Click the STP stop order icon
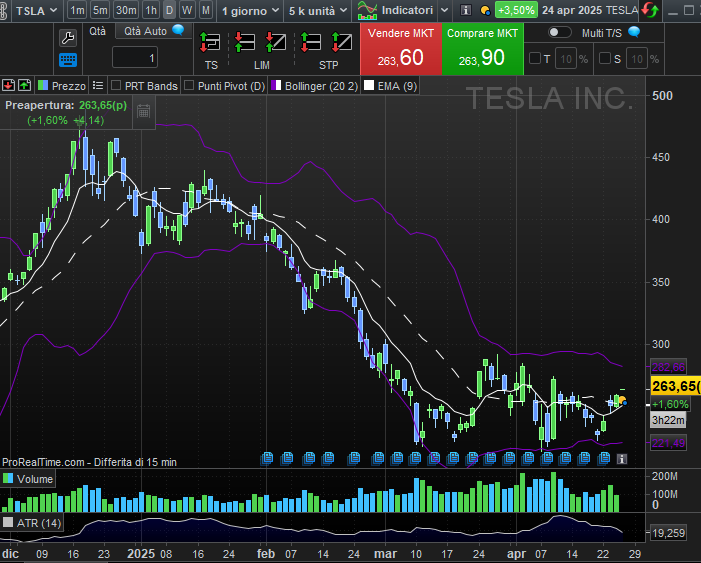 314,43
